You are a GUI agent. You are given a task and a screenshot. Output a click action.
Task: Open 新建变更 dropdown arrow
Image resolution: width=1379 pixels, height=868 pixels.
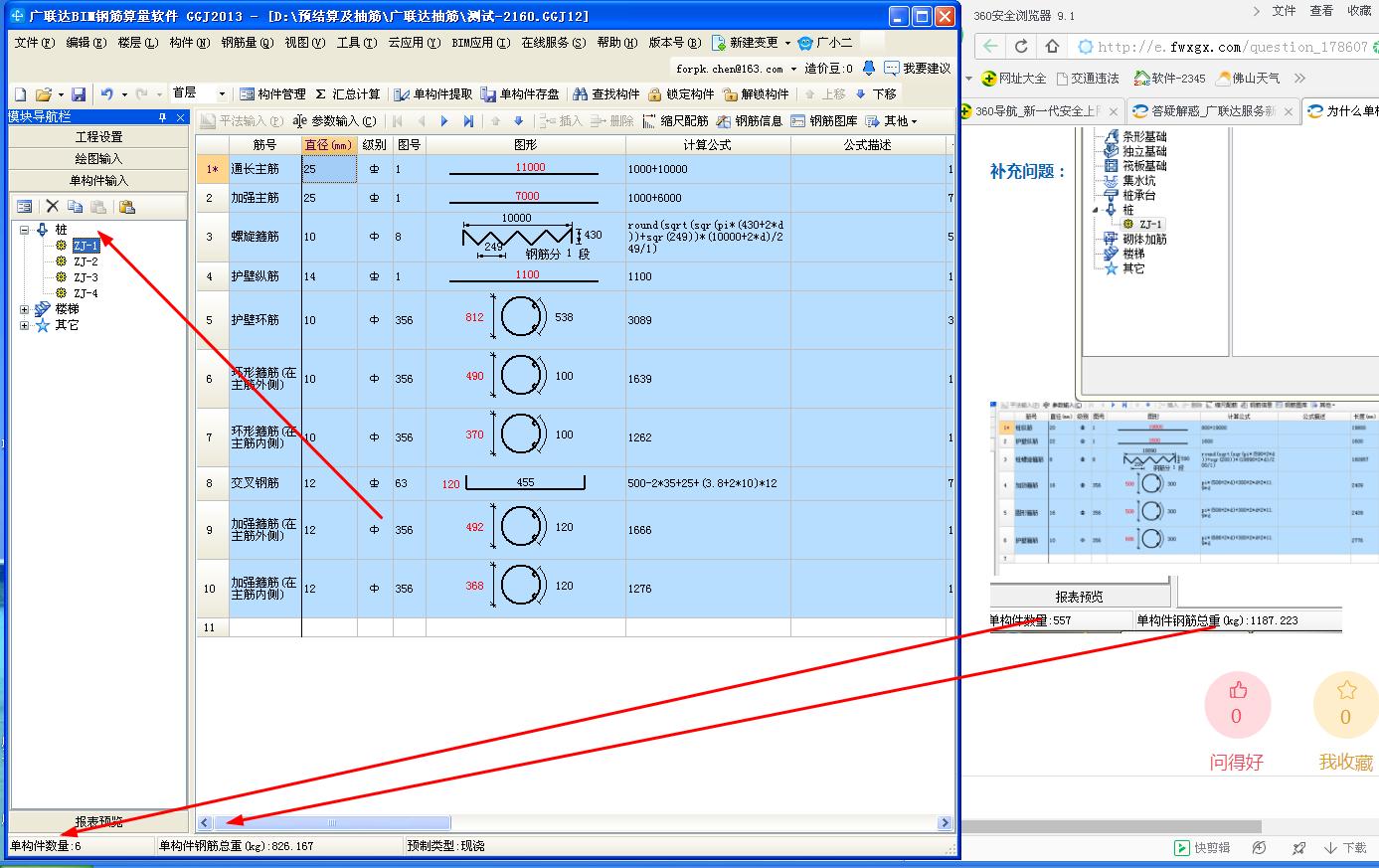tap(787, 43)
